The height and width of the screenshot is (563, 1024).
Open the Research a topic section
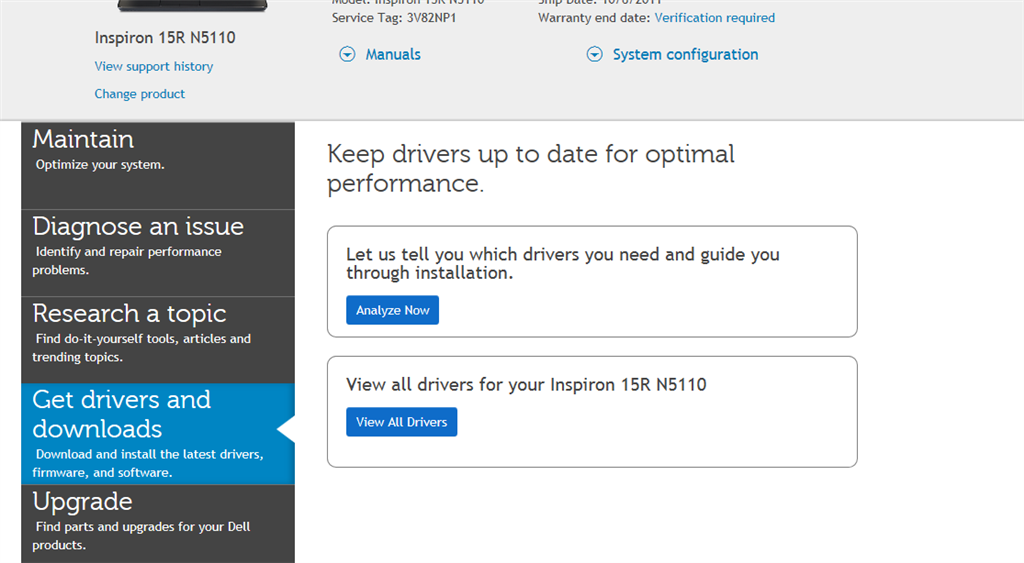158,340
